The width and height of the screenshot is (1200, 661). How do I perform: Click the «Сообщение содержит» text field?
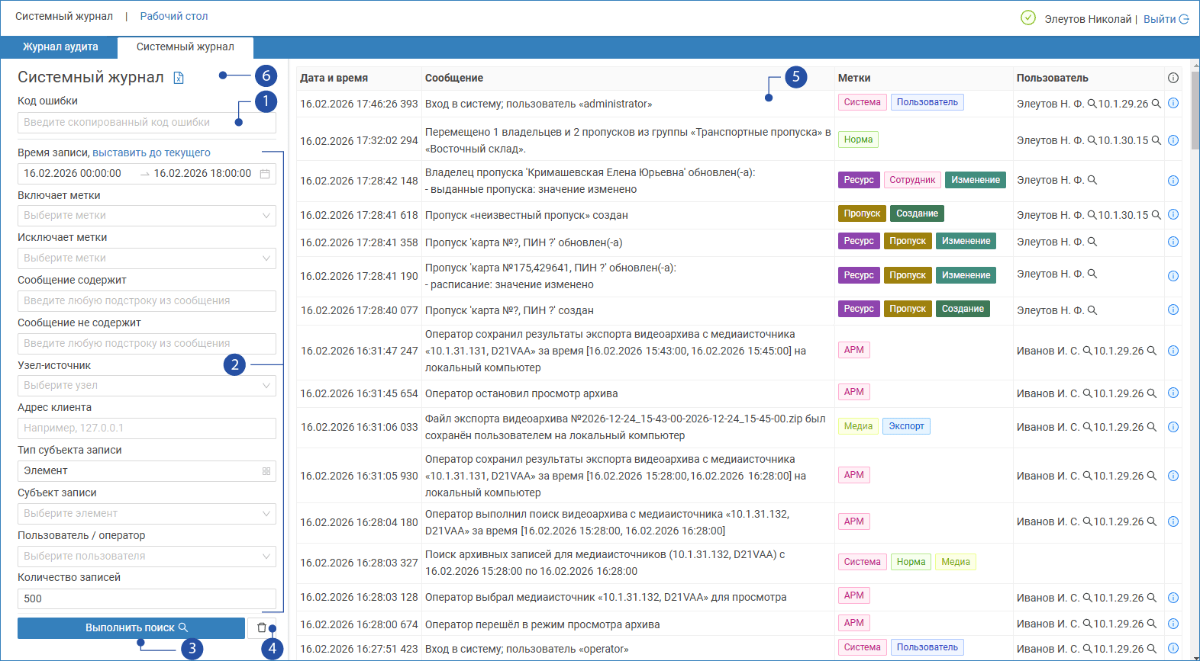point(146,300)
